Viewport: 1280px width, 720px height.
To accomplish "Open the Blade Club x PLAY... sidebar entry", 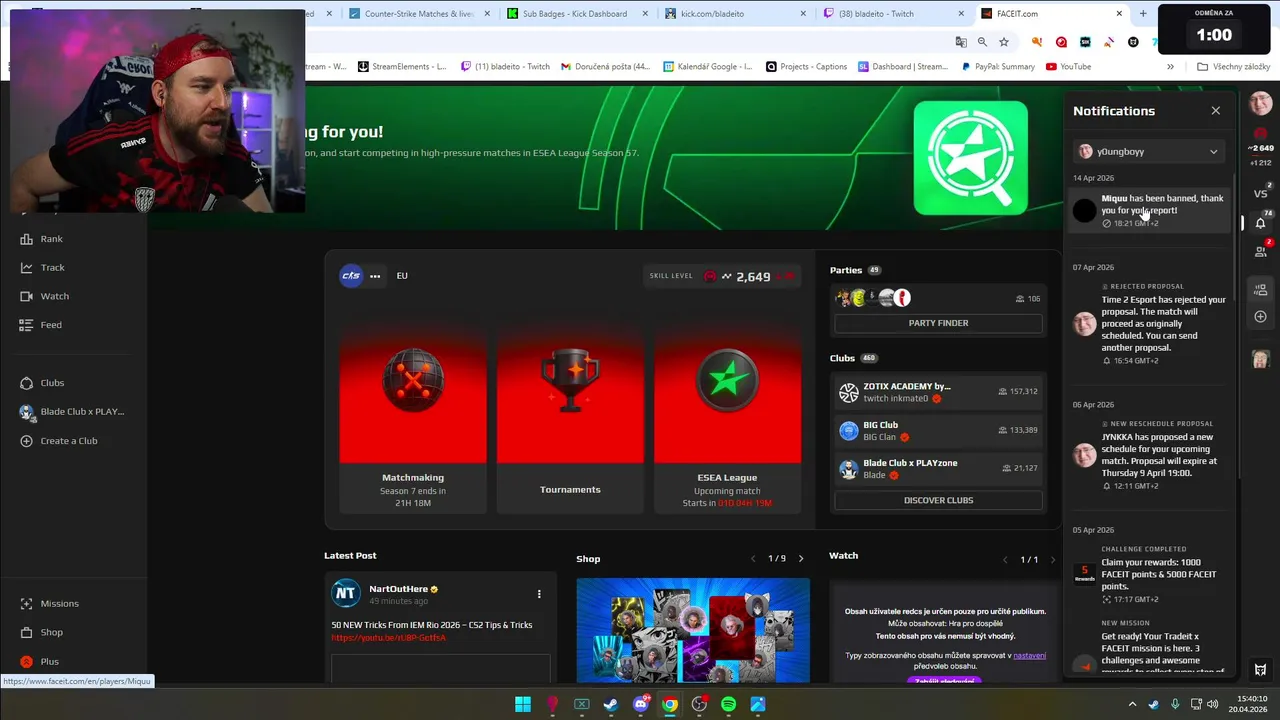I will click(72, 412).
